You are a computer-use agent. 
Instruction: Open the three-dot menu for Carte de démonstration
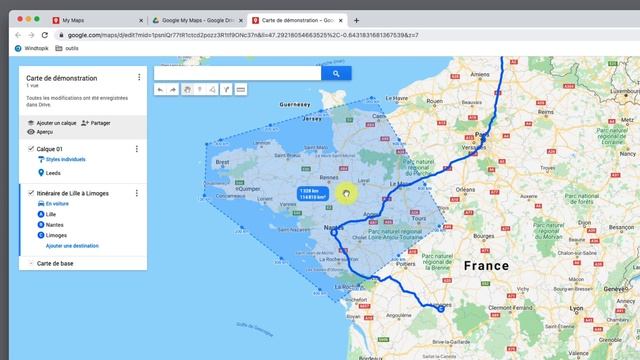[x=139, y=77]
